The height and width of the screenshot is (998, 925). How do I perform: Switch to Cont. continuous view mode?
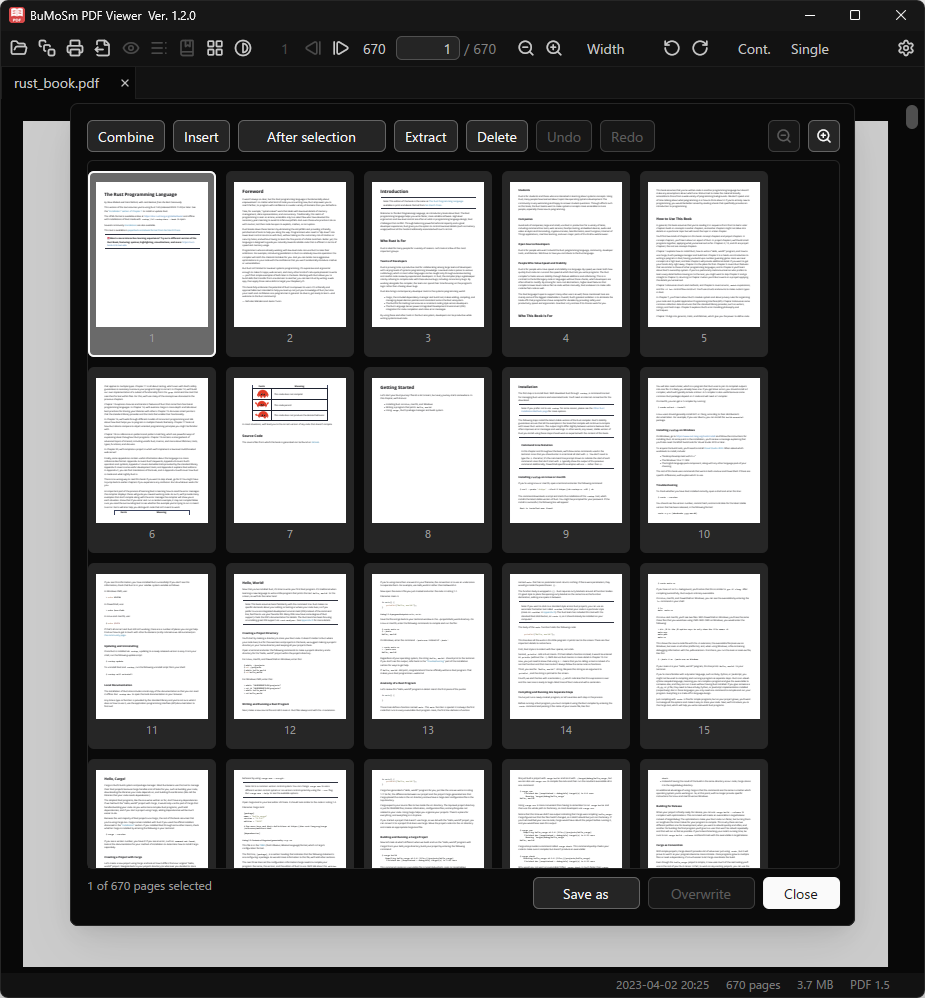(x=754, y=49)
